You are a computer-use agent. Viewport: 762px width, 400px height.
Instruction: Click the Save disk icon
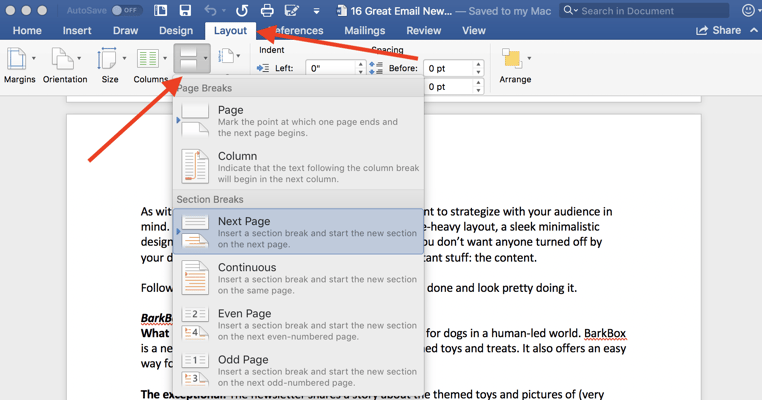pyautogui.click(x=185, y=10)
